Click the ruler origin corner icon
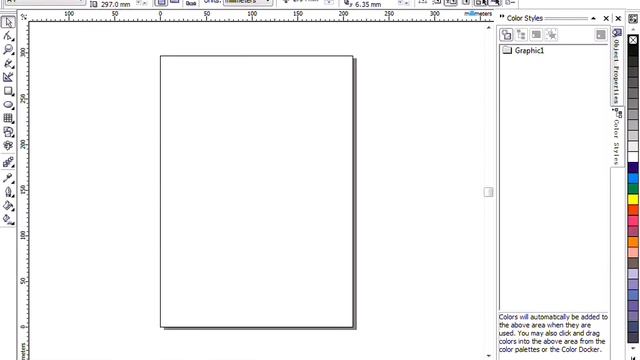 [24, 17]
